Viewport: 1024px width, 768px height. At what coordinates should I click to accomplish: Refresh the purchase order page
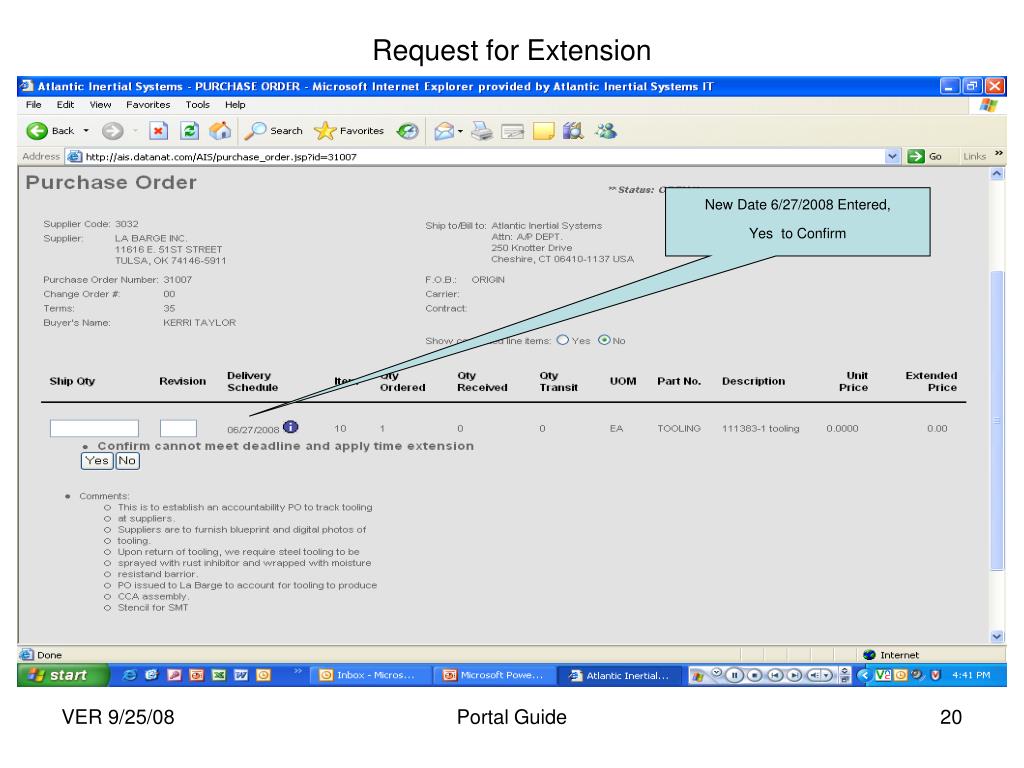(189, 131)
